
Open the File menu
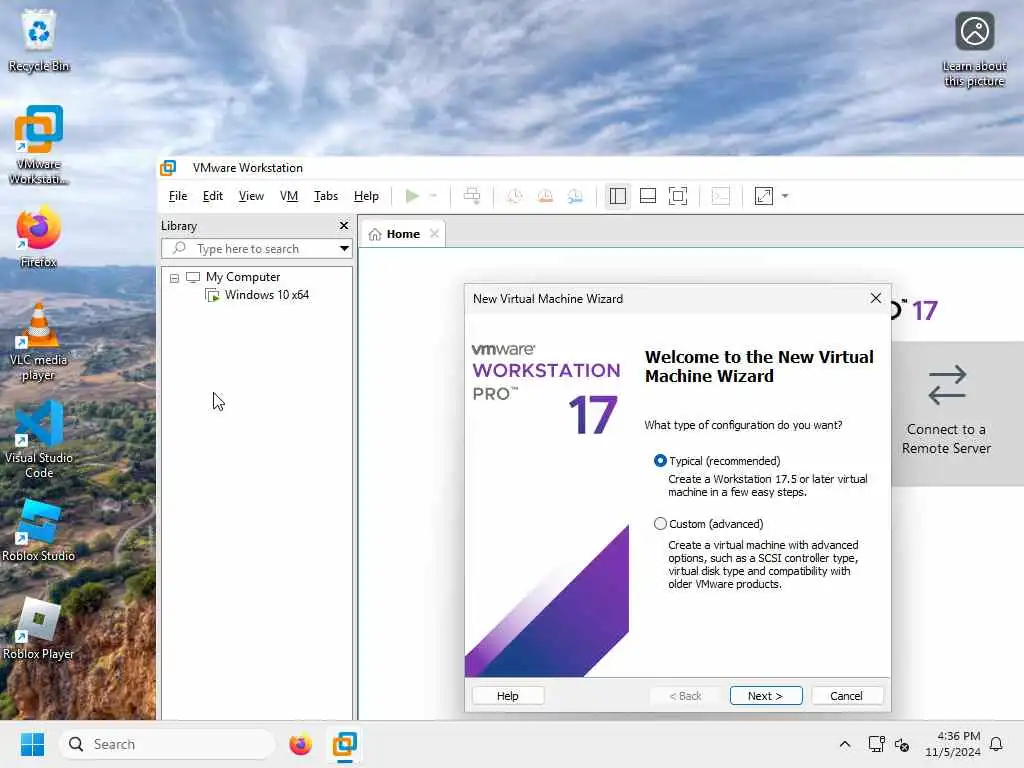pyautogui.click(x=178, y=196)
